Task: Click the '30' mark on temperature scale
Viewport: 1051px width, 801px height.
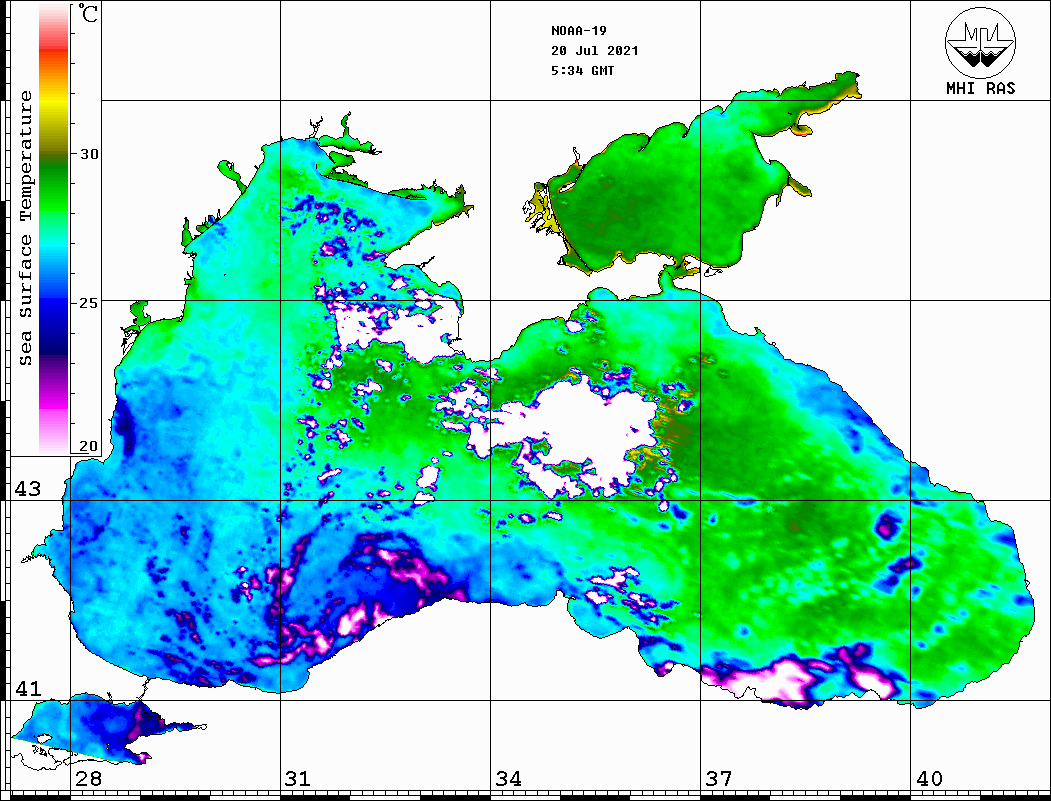Action: tap(89, 153)
